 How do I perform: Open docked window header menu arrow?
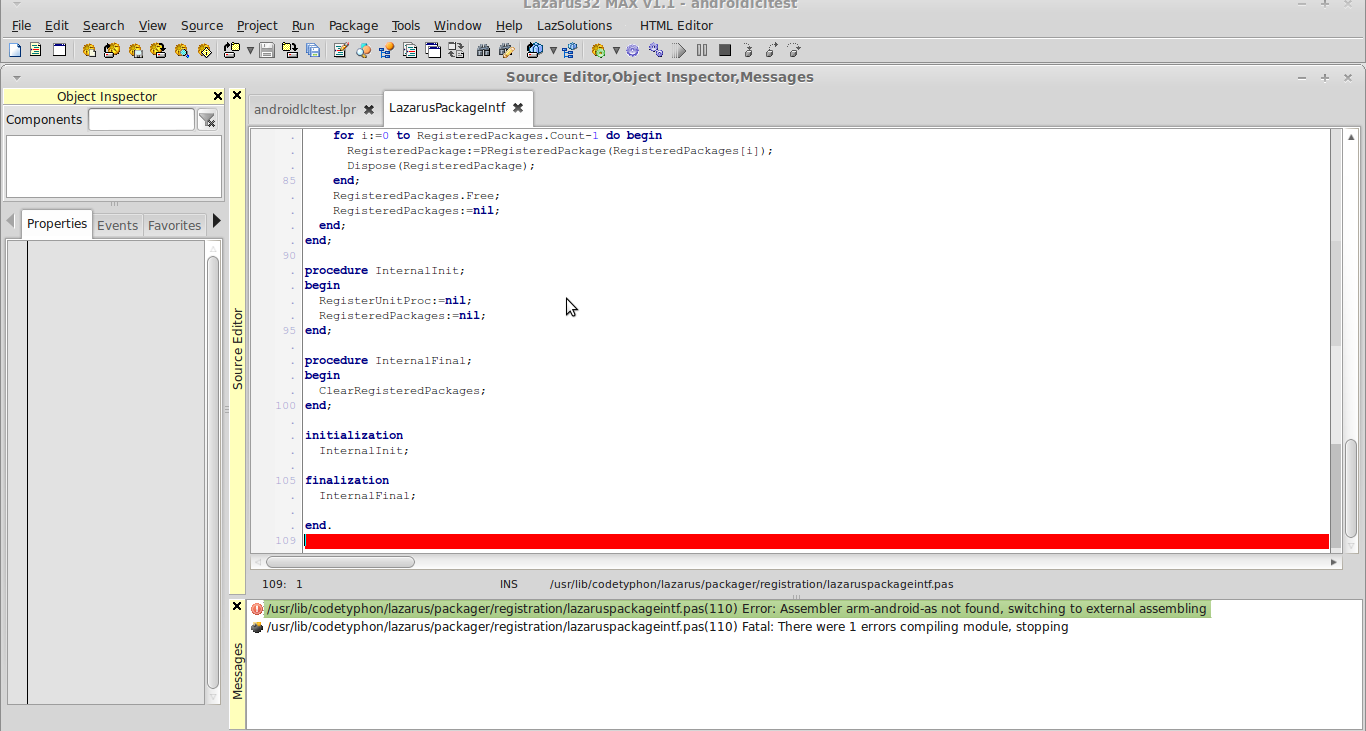pyautogui.click(x=16, y=77)
